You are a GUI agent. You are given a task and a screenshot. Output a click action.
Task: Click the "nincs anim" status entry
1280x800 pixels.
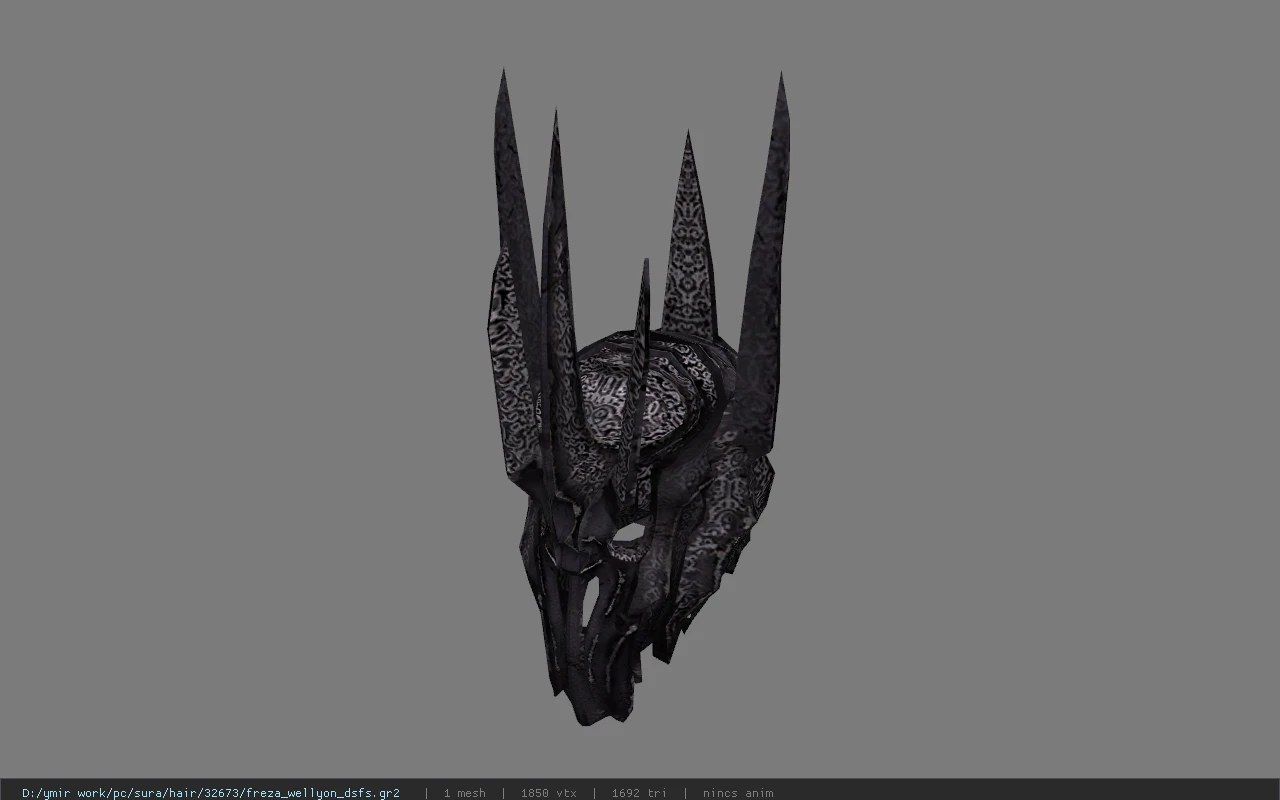pos(738,793)
